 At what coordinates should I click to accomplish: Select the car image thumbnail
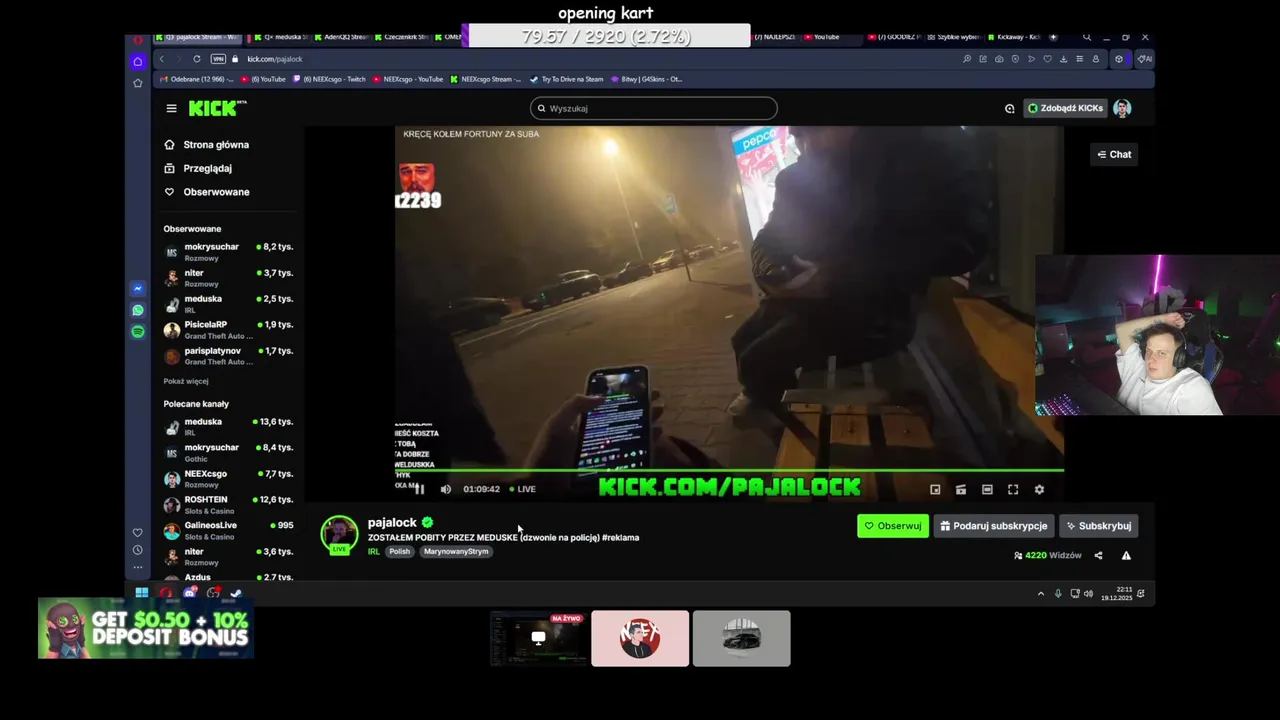[741, 638]
